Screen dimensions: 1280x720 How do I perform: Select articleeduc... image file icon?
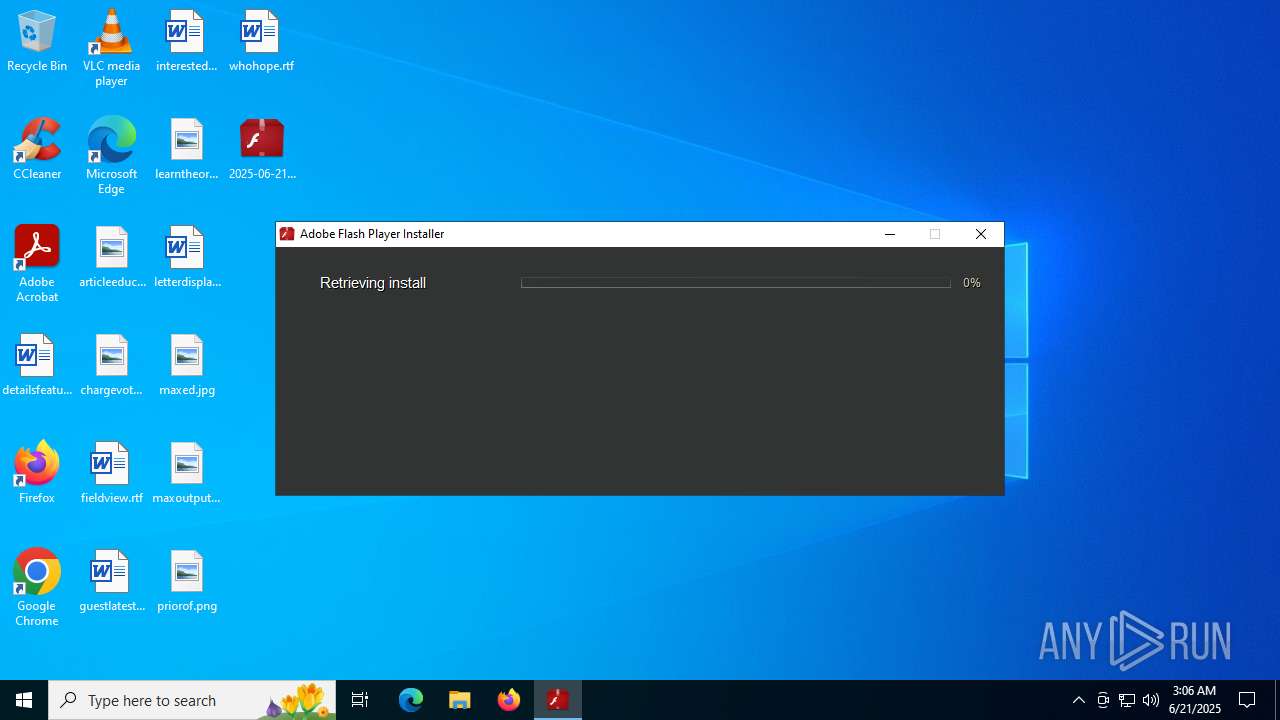tap(112, 258)
